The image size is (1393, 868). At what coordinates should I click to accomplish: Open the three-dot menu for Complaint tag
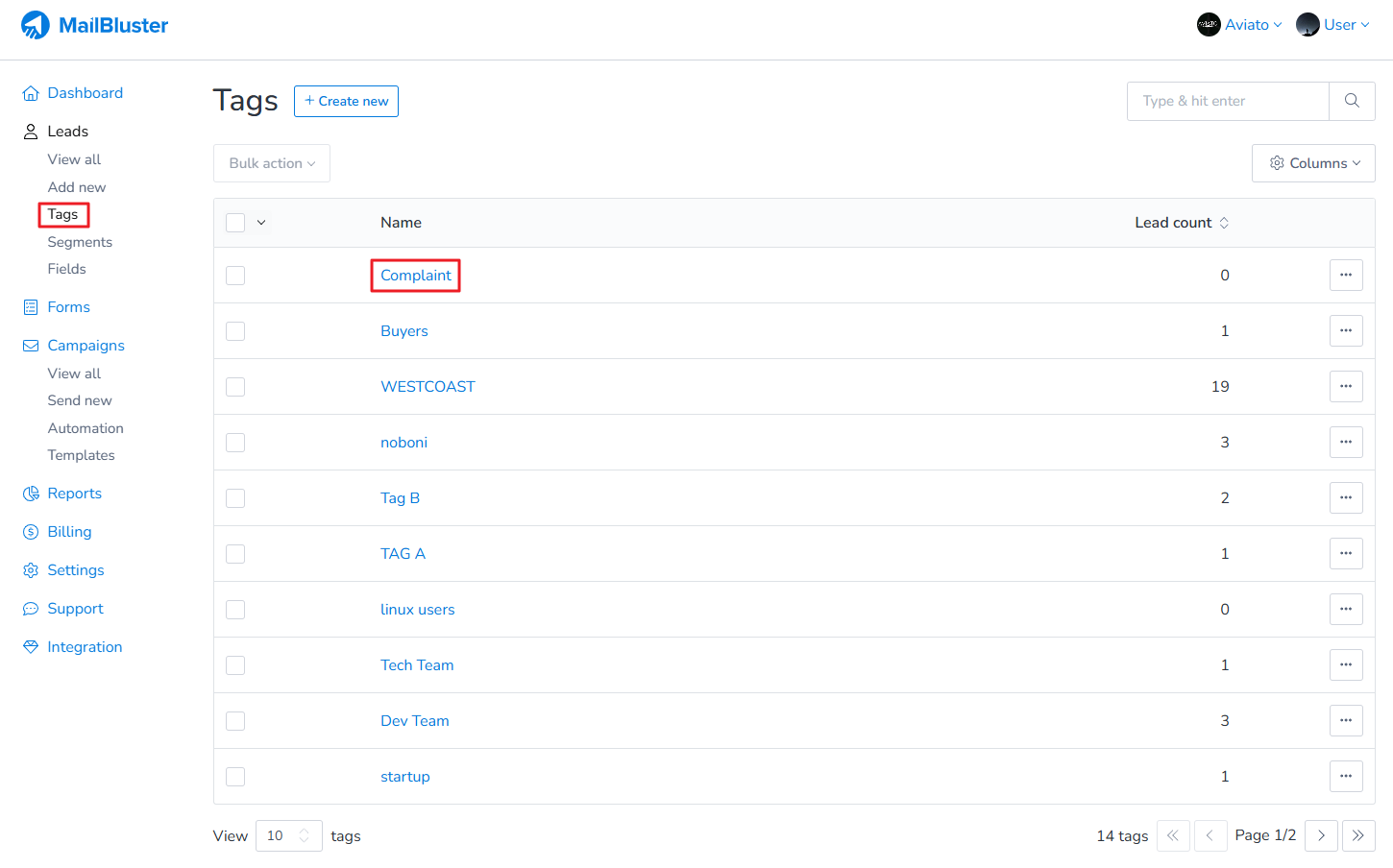tap(1346, 276)
